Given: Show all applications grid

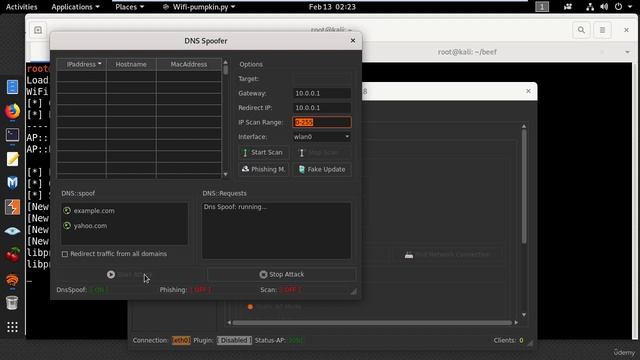Looking at the screenshot, I should (x=12, y=327).
